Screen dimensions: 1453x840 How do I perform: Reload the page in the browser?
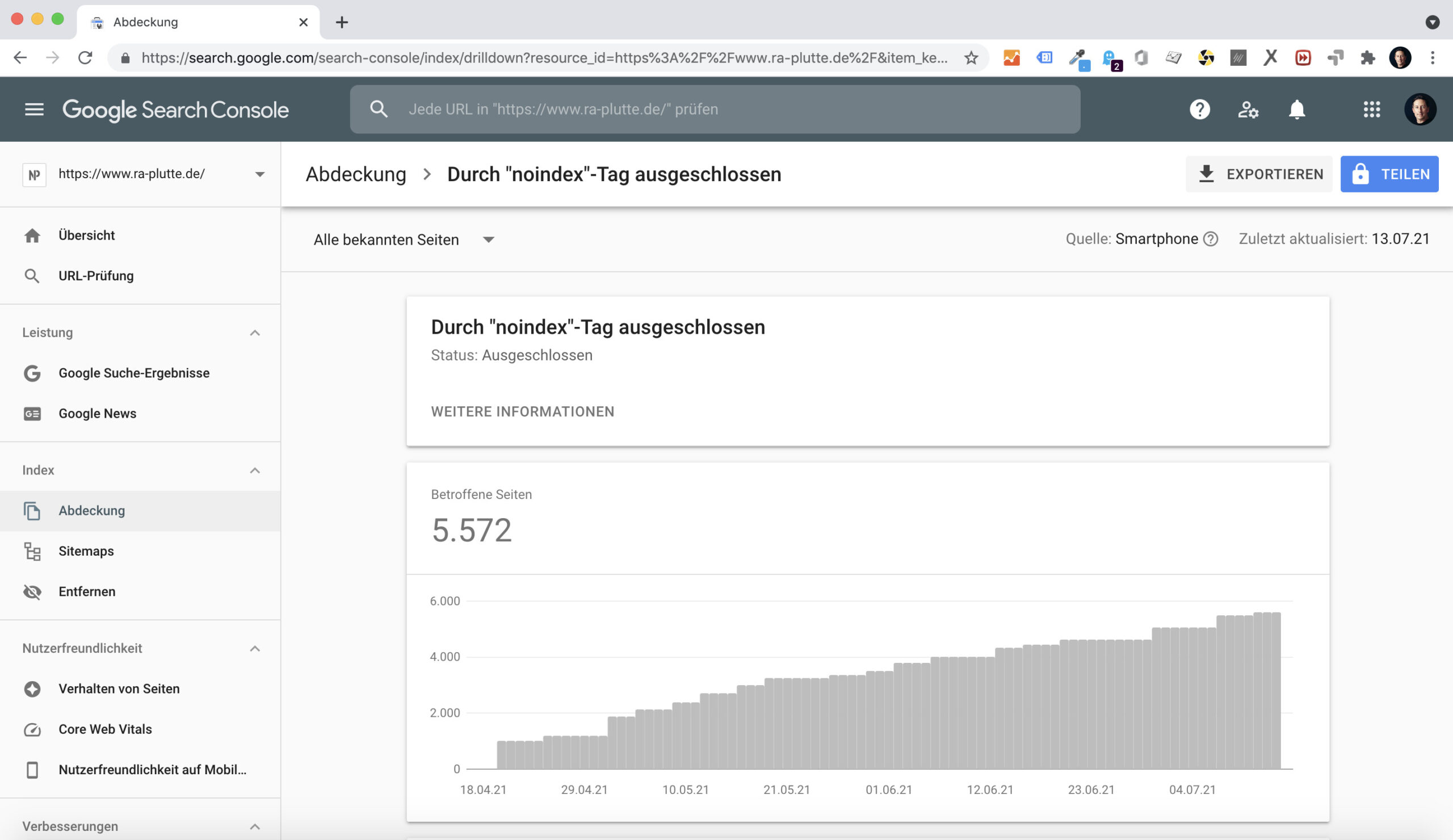pos(85,58)
